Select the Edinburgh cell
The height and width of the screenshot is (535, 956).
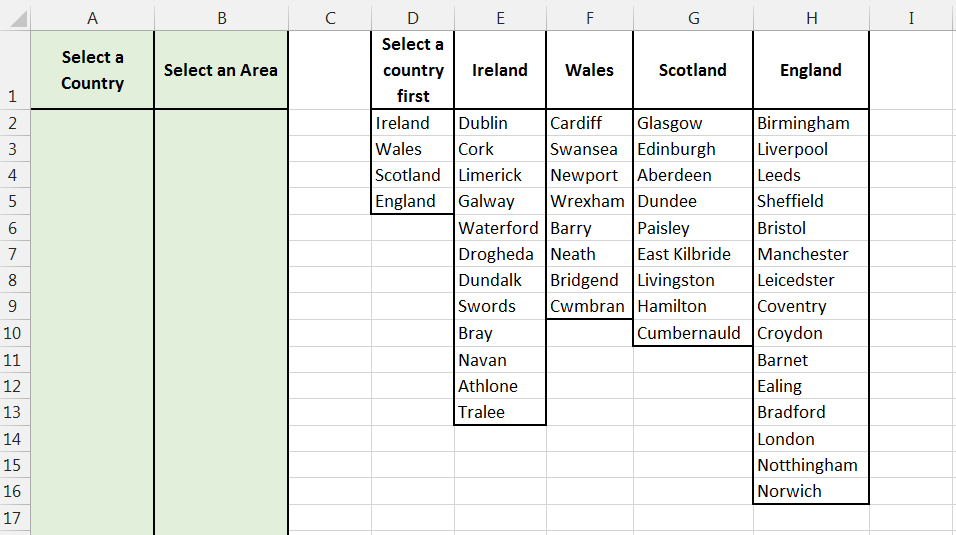693,149
